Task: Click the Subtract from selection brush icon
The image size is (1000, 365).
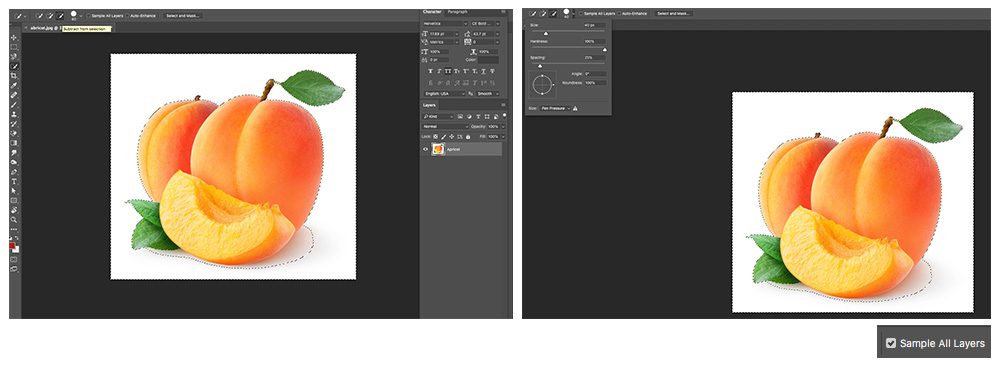Action: coord(61,15)
